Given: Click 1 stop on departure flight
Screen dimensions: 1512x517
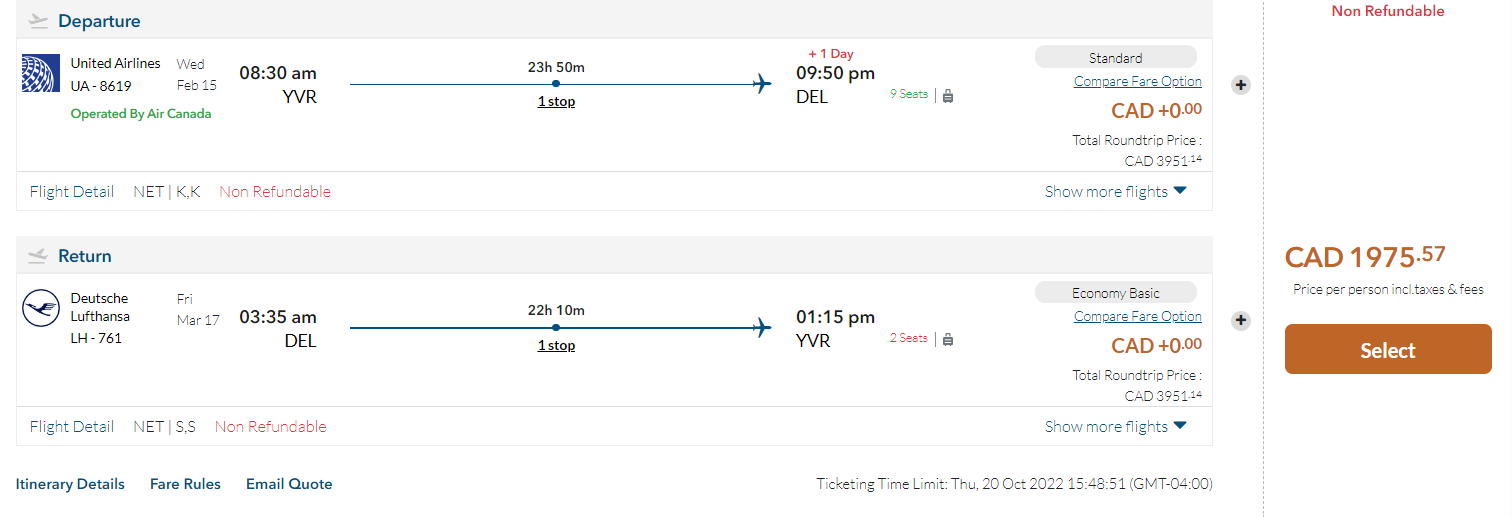Looking at the screenshot, I should 556,101.
